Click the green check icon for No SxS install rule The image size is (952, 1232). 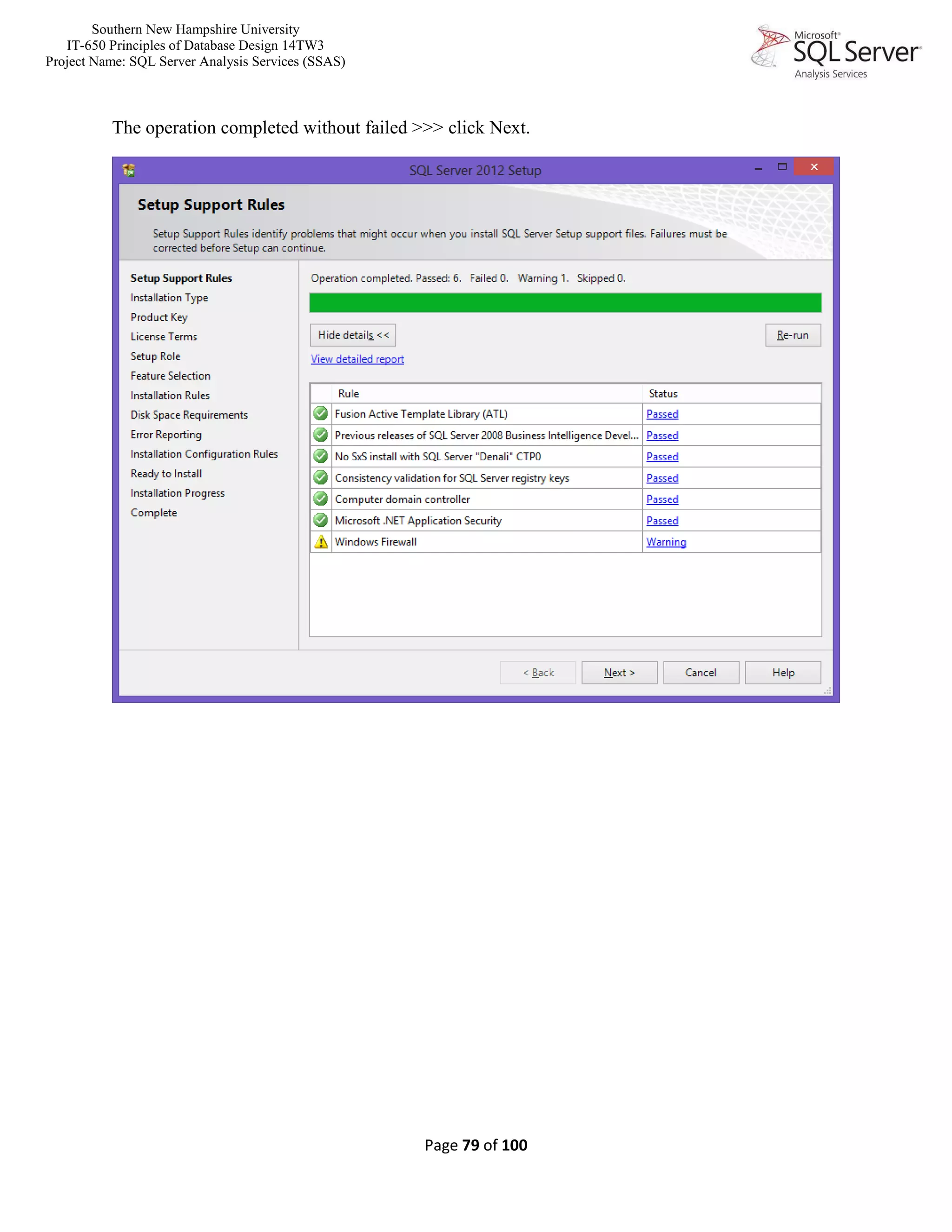pos(320,456)
